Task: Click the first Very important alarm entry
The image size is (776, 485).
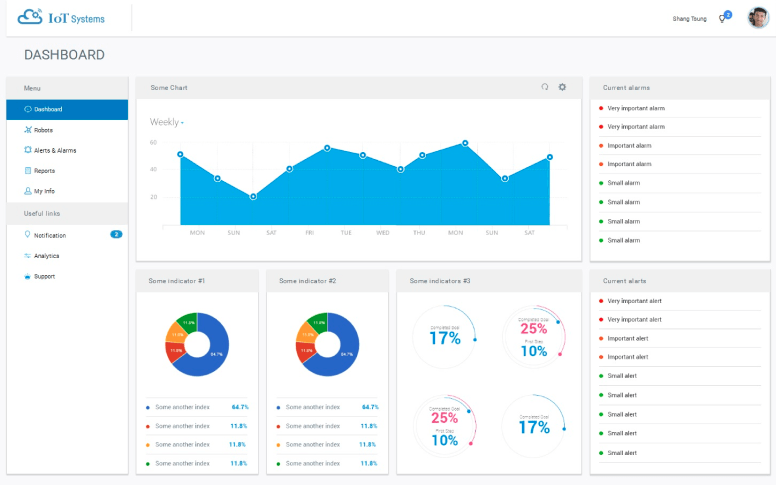Action: 636,108
